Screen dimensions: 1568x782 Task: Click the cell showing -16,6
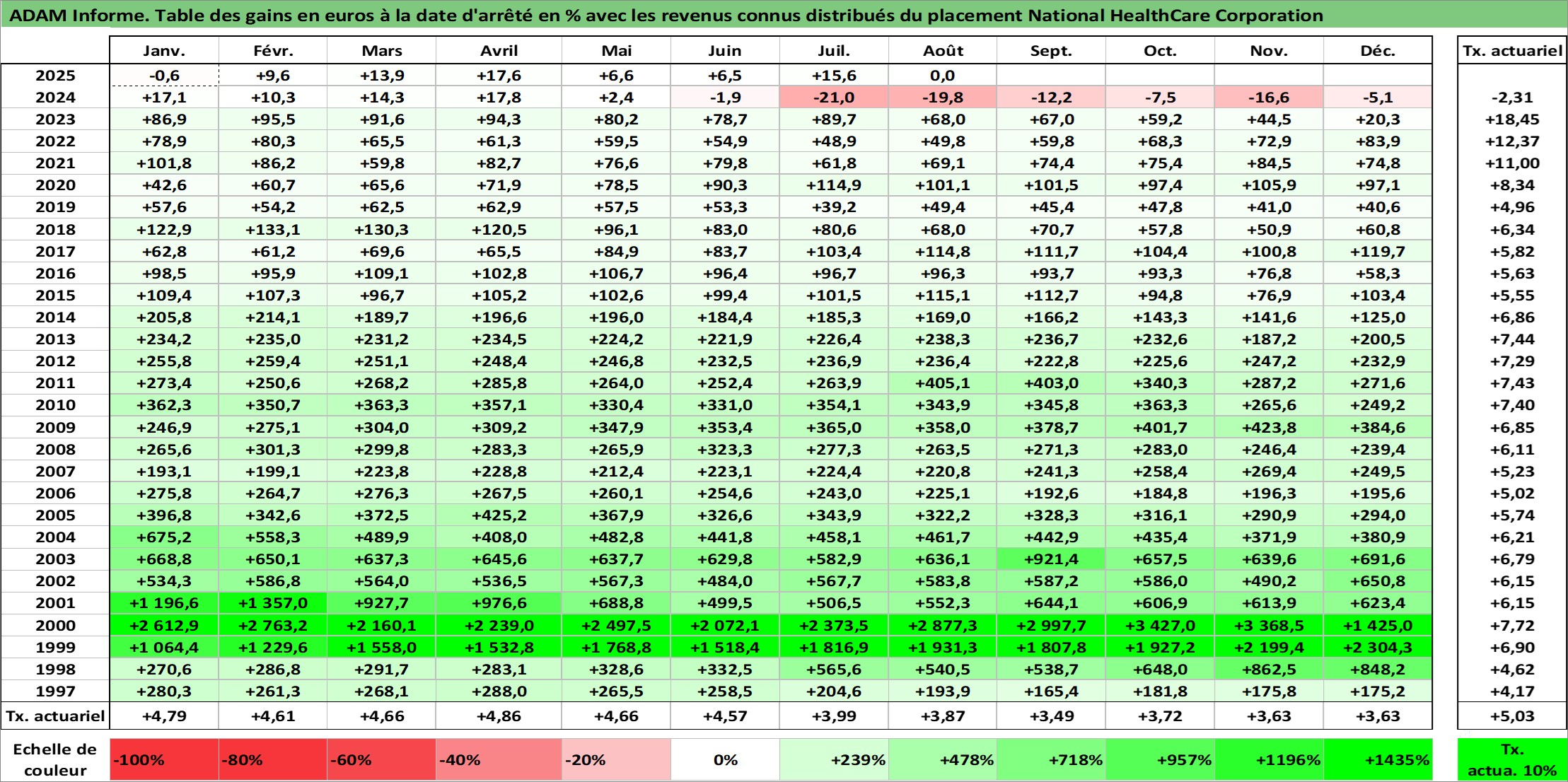tap(1269, 98)
